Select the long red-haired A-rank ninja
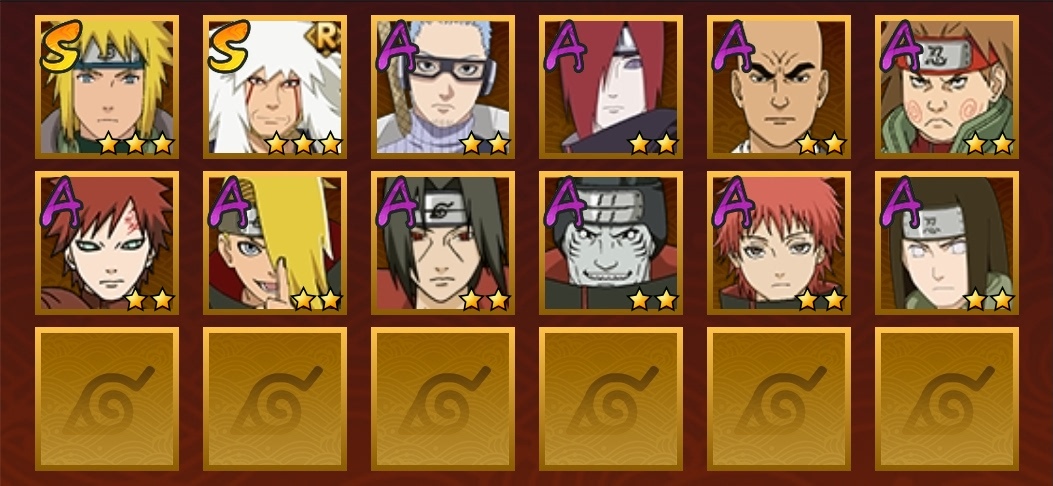This screenshot has height=486, width=1053. point(610,87)
